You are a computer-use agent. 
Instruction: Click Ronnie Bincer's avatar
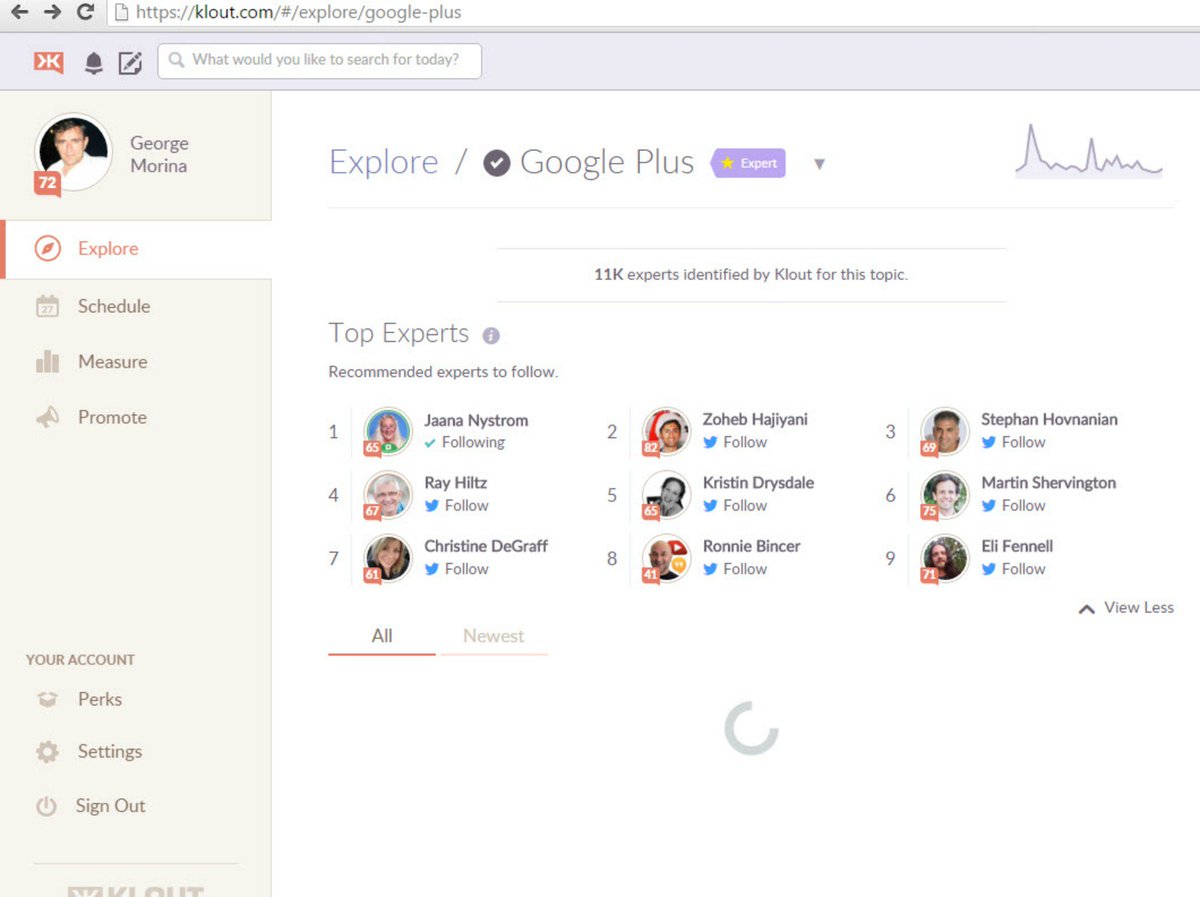click(667, 558)
